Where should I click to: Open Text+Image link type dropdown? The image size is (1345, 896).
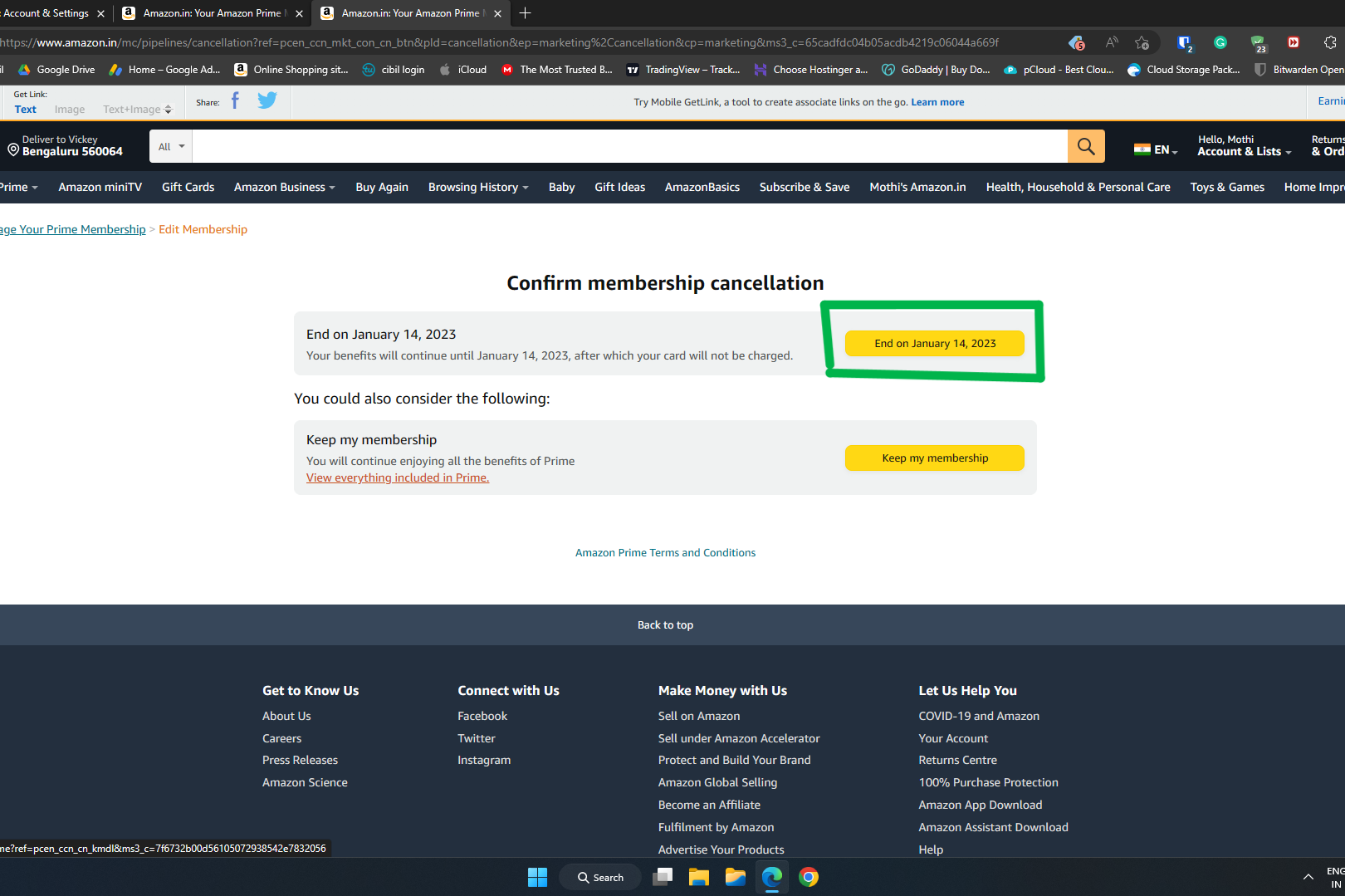click(137, 109)
